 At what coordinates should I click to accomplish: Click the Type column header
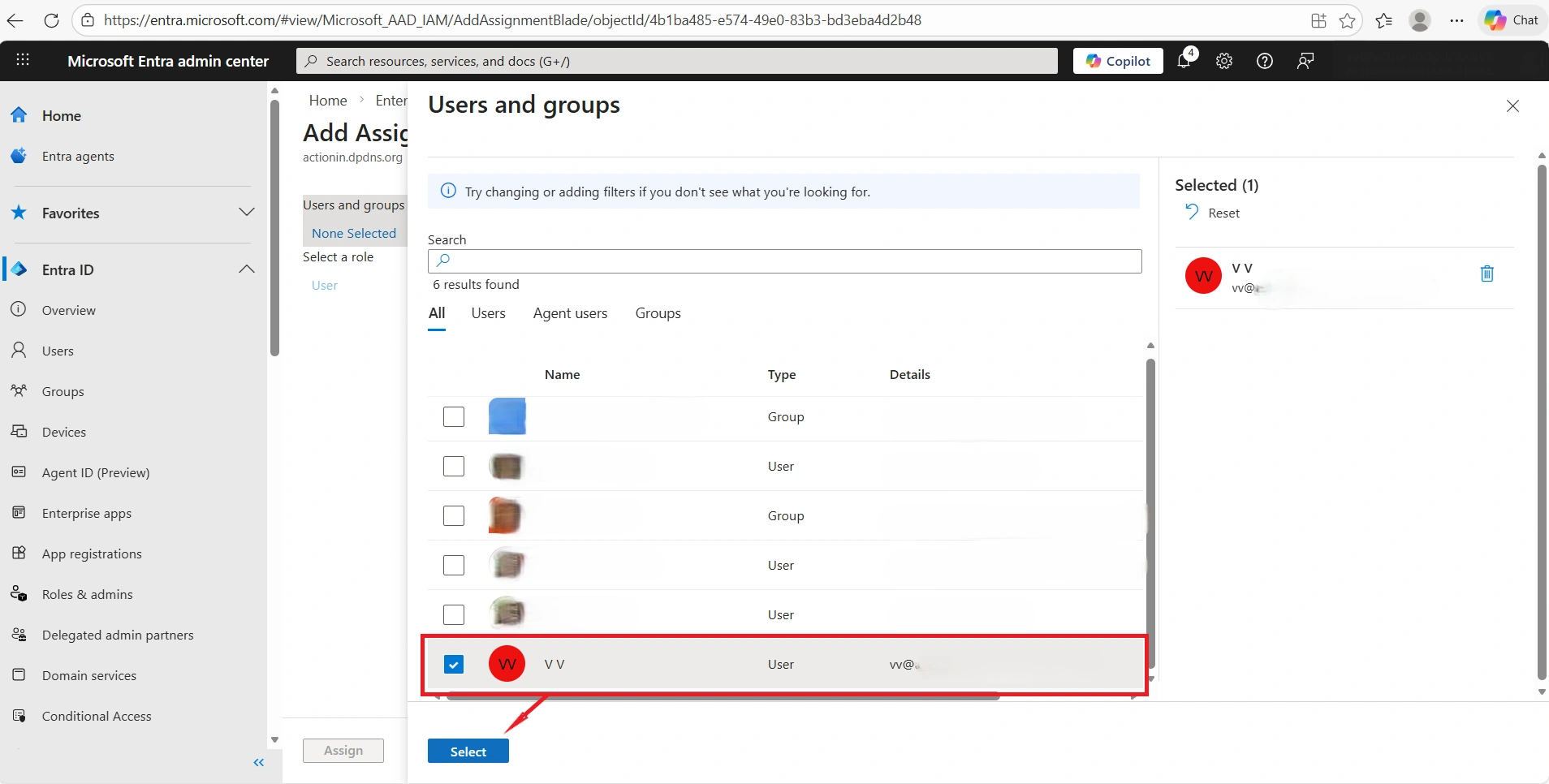782,374
